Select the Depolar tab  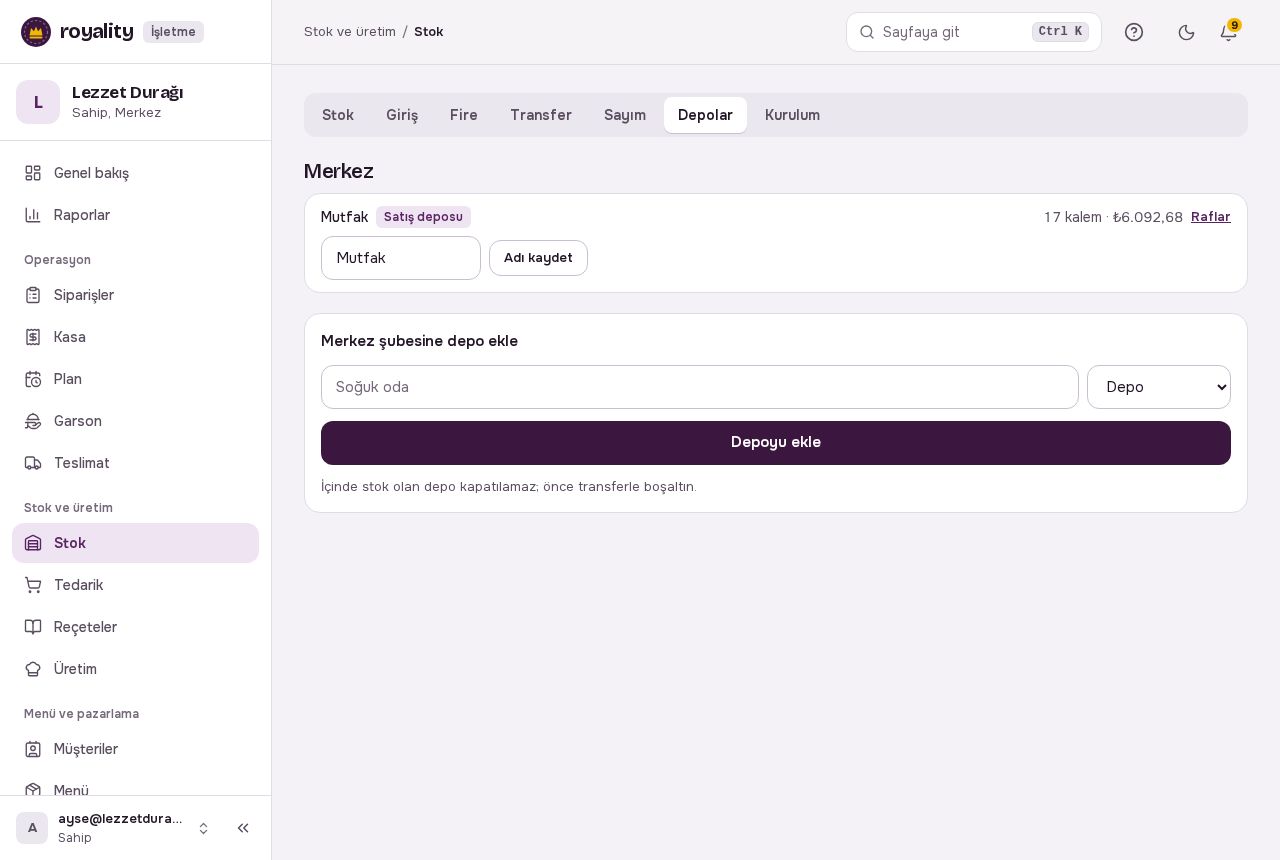pos(705,115)
